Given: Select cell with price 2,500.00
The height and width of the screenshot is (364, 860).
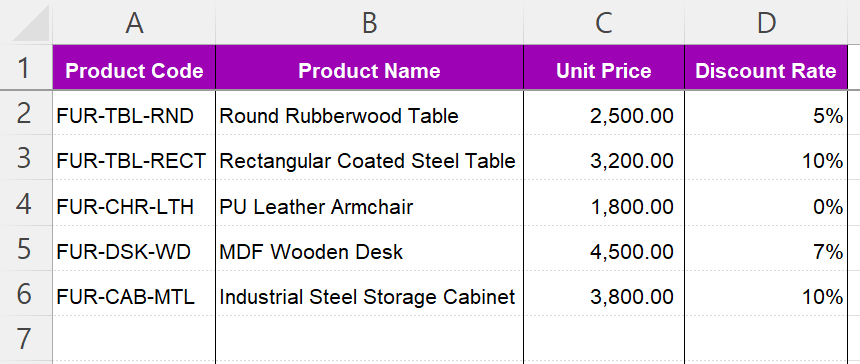Looking at the screenshot, I should point(604,113).
